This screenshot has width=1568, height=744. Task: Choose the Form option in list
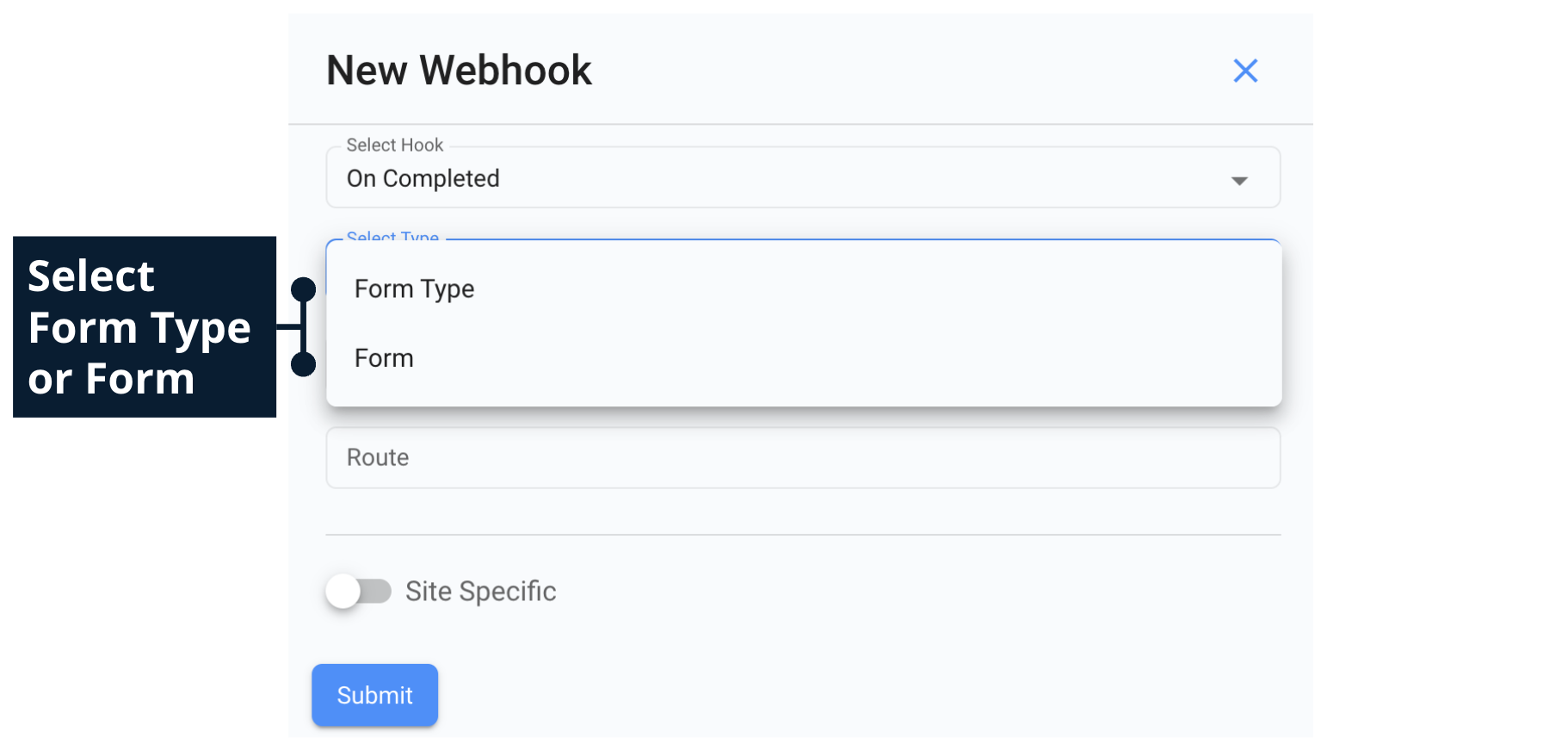(385, 358)
